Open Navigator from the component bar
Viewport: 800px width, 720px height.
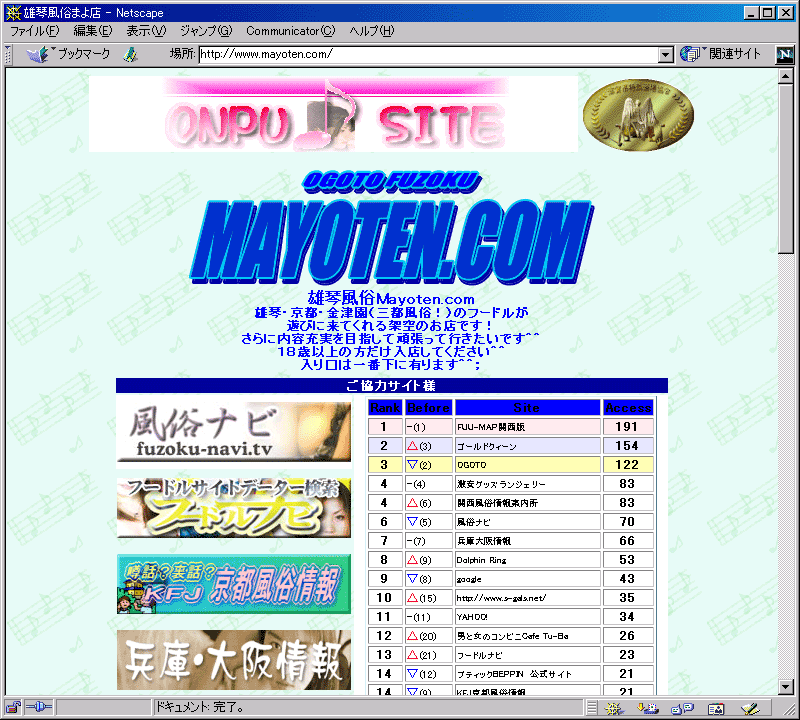coord(614,708)
